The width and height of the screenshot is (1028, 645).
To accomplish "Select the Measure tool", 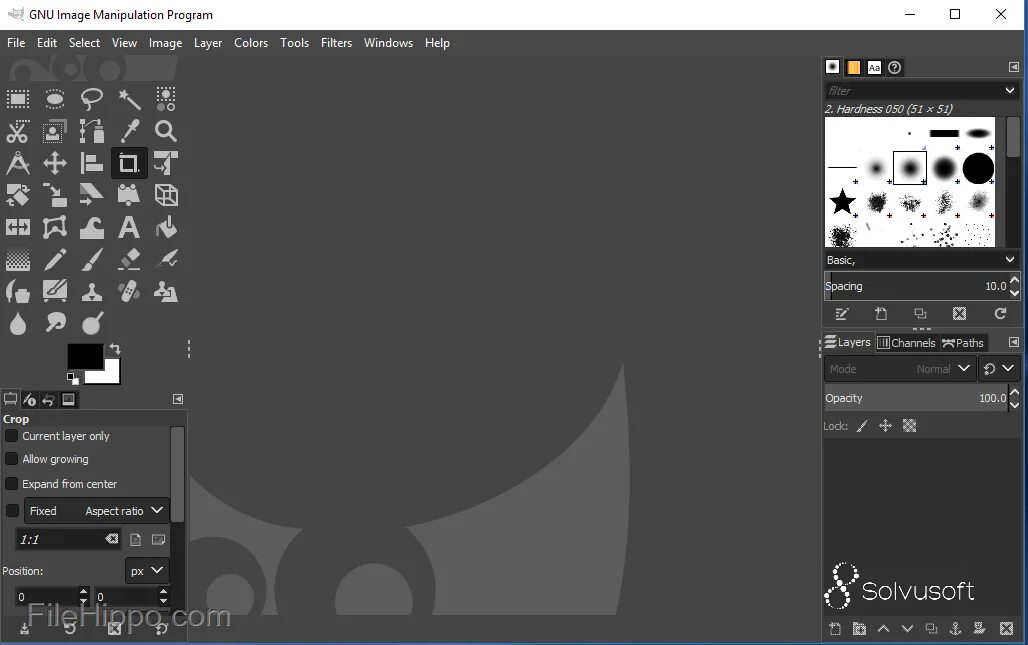I will pos(18,163).
